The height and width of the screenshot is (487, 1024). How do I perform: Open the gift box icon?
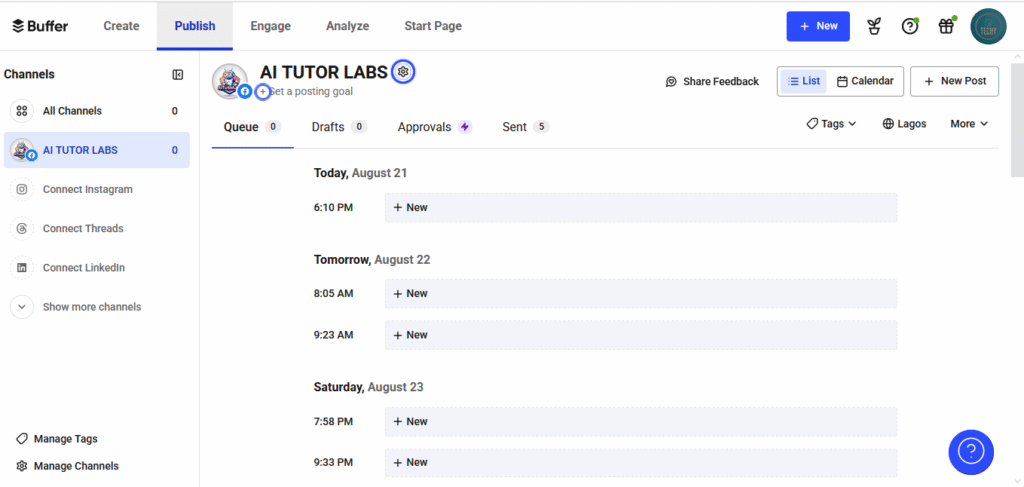tap(946, 27)
